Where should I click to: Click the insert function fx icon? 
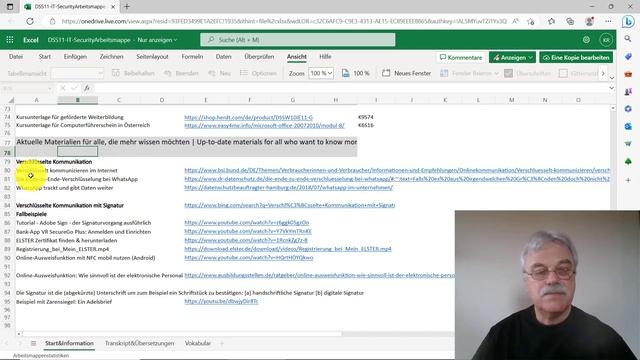point(87,88)
